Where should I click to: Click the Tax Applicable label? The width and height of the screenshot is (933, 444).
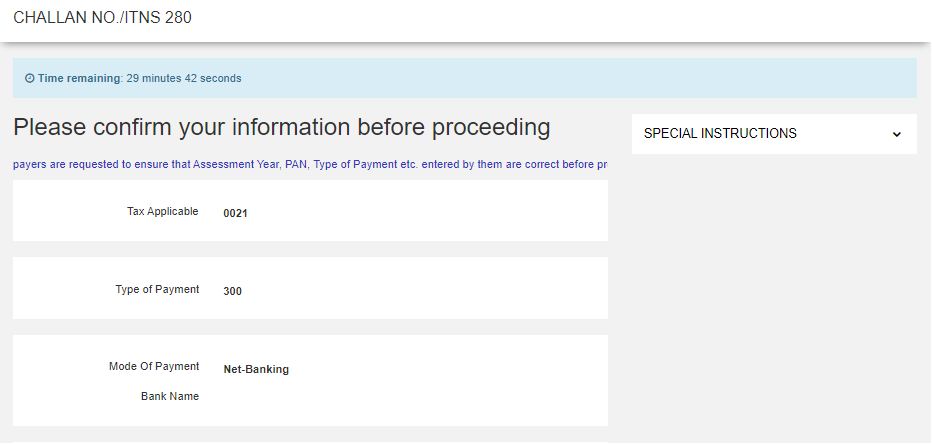(x=162, y=211)
